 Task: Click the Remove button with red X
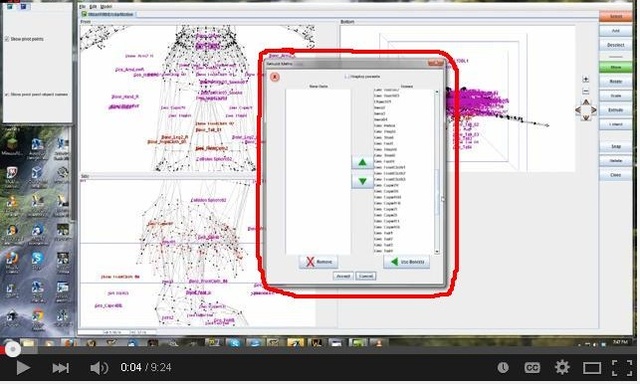318,262
